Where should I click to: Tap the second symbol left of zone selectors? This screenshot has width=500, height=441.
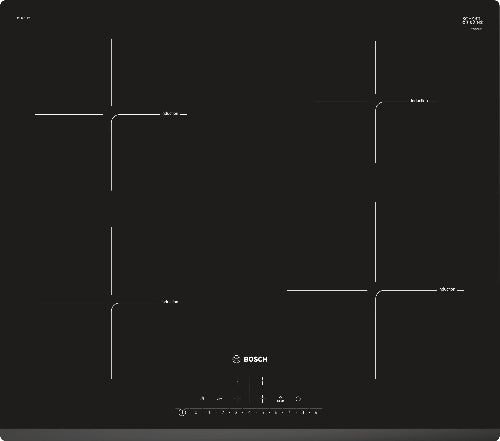click(219, 399)
